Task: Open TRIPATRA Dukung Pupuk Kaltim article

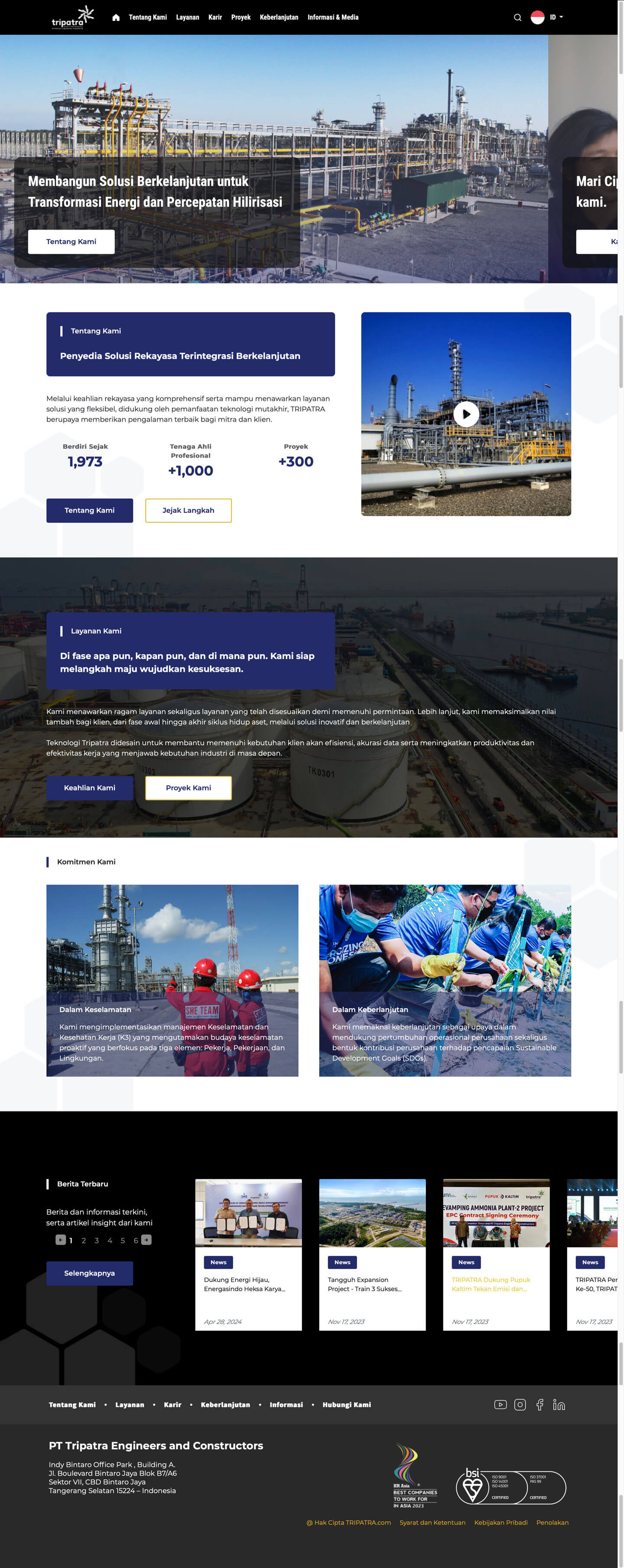Action: click(491, 1284)
